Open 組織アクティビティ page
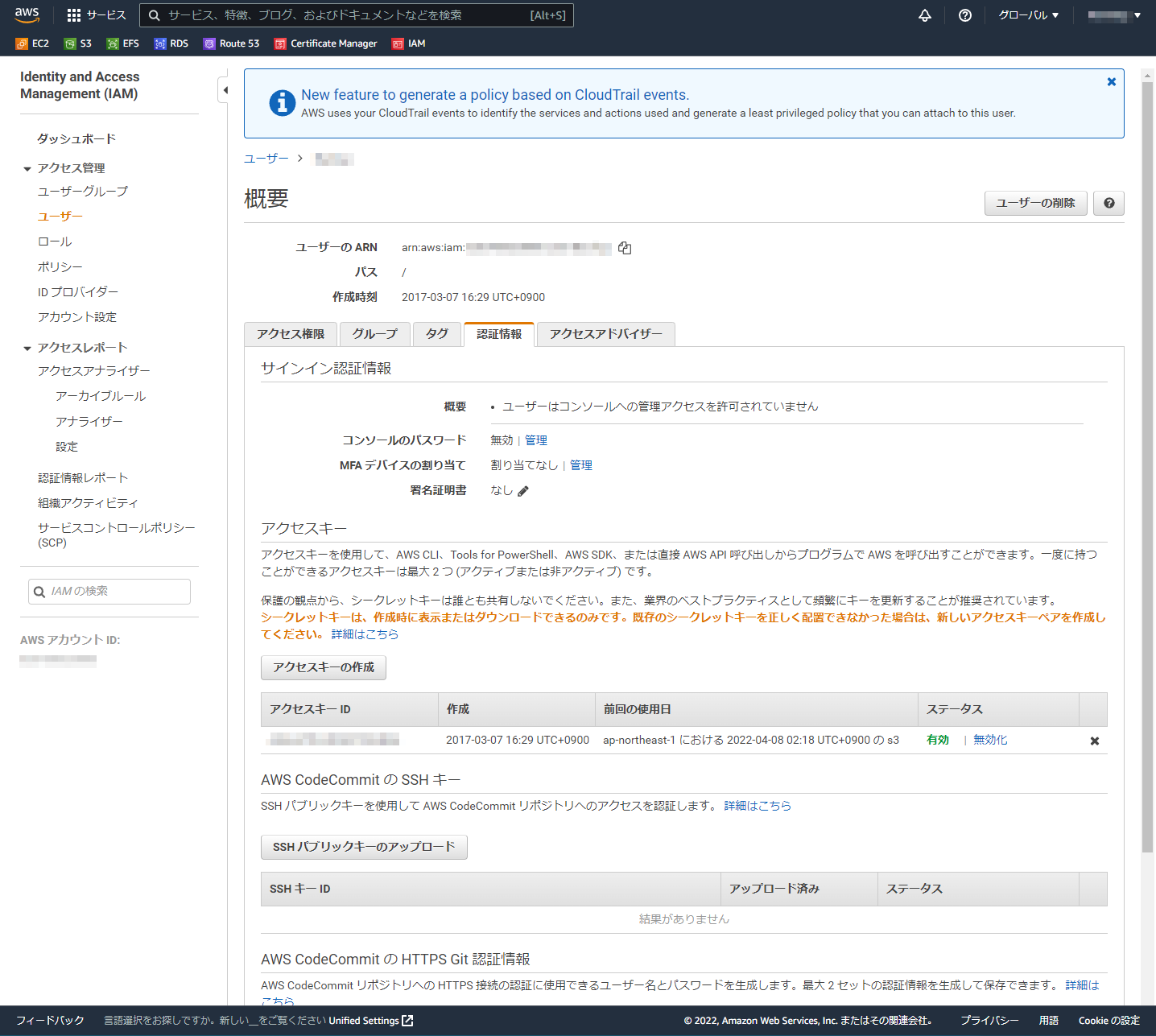Image resolution: width=1156 pixels, height=1036 pixels. 89,502
